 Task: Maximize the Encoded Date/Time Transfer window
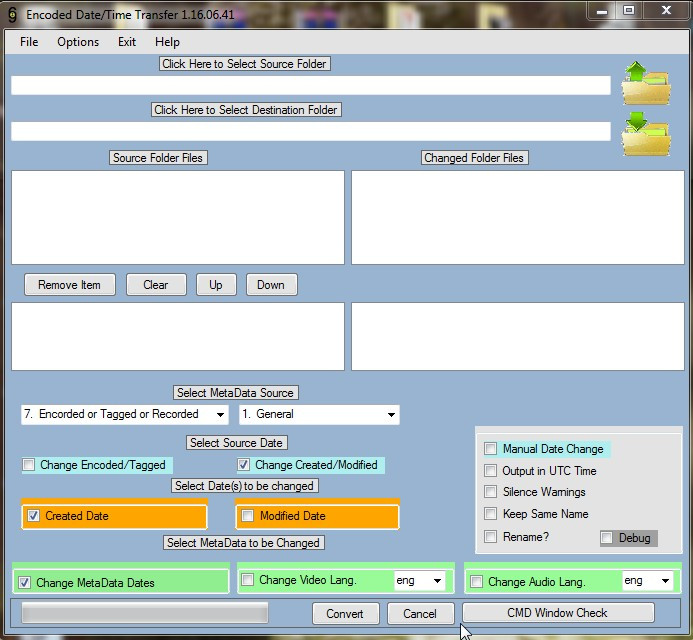[628, 11]
